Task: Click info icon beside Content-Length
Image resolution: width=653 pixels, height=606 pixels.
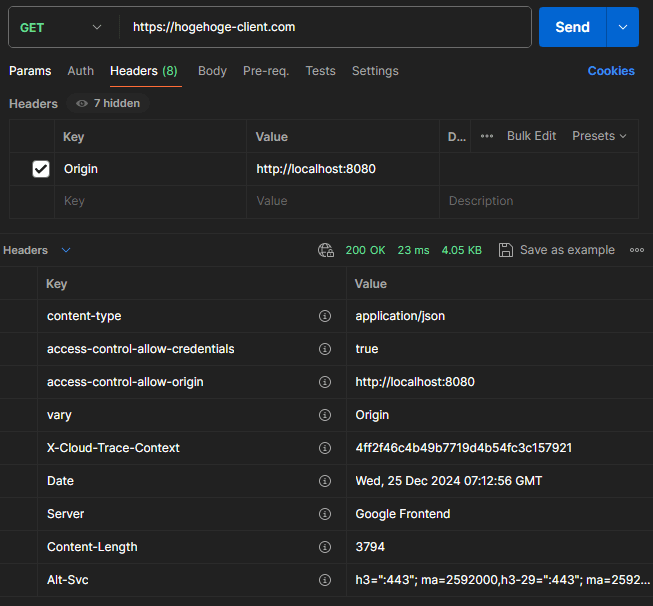Action: 325,547
